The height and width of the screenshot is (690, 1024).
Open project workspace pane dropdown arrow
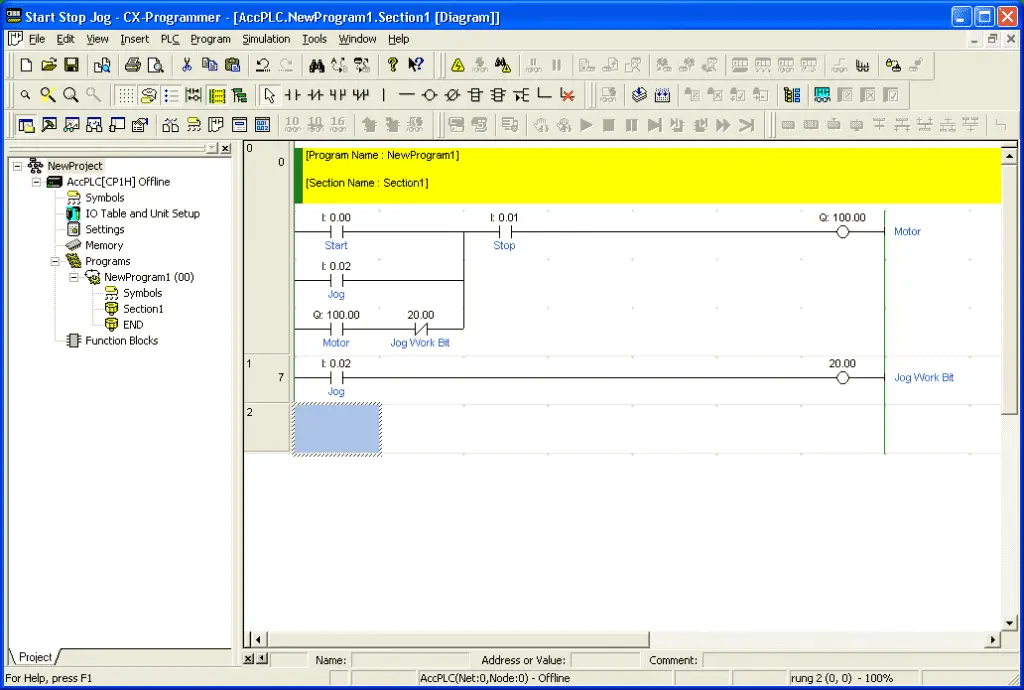coord(212,148)
